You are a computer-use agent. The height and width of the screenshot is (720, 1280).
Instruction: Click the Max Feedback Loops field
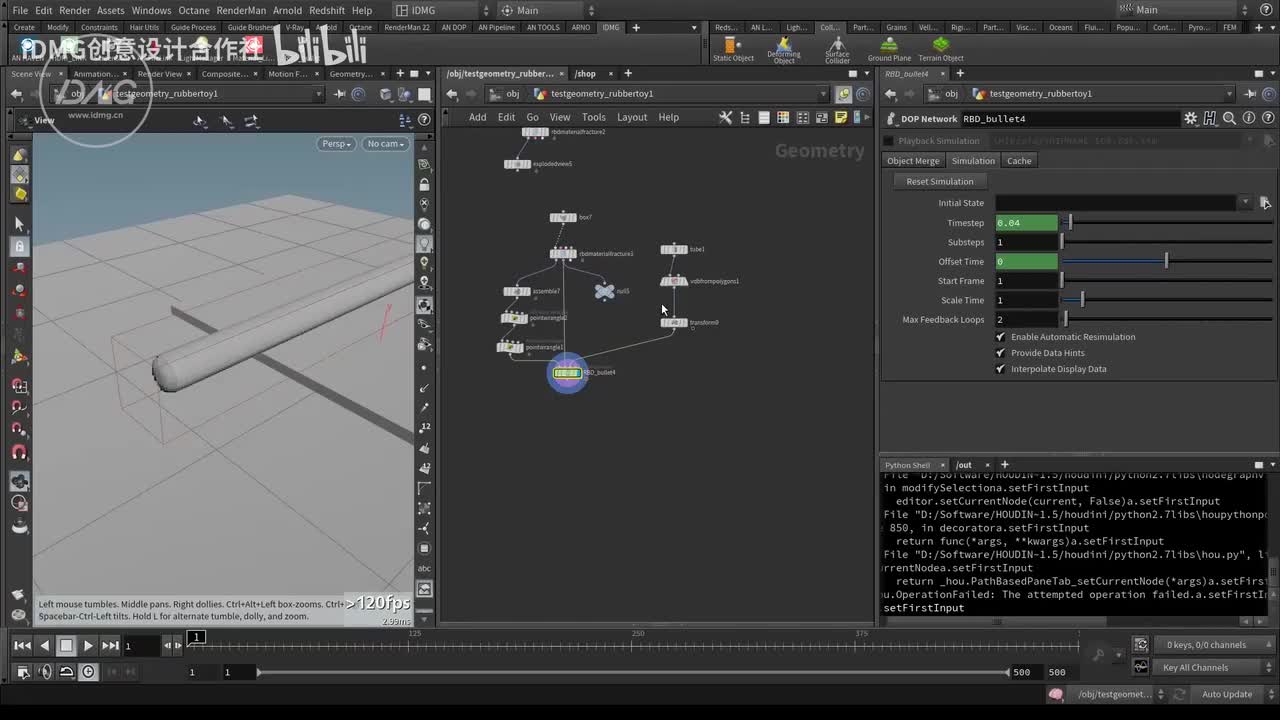coord(1026,320)
